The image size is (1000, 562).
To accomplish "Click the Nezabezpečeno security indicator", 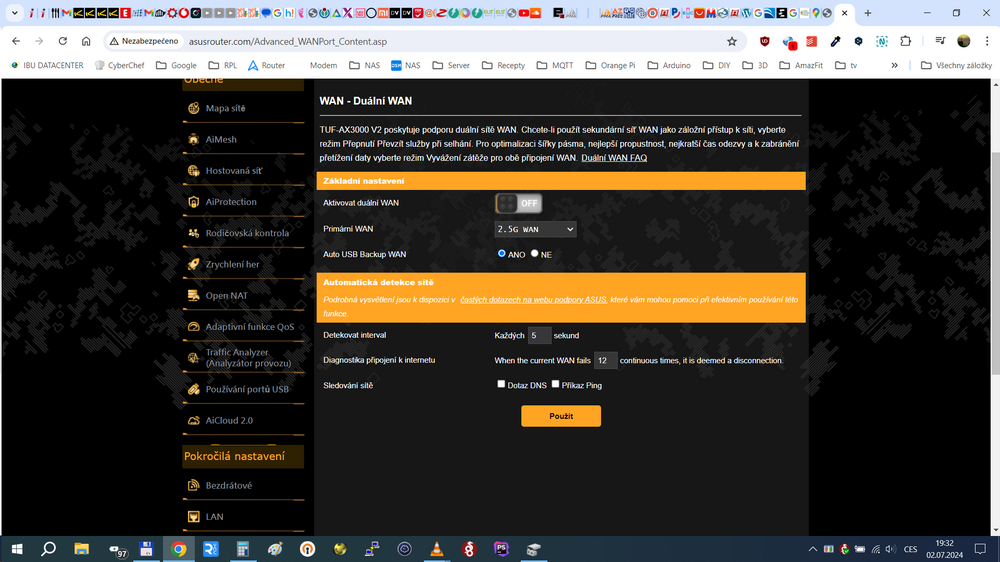I will coord(144,41).
